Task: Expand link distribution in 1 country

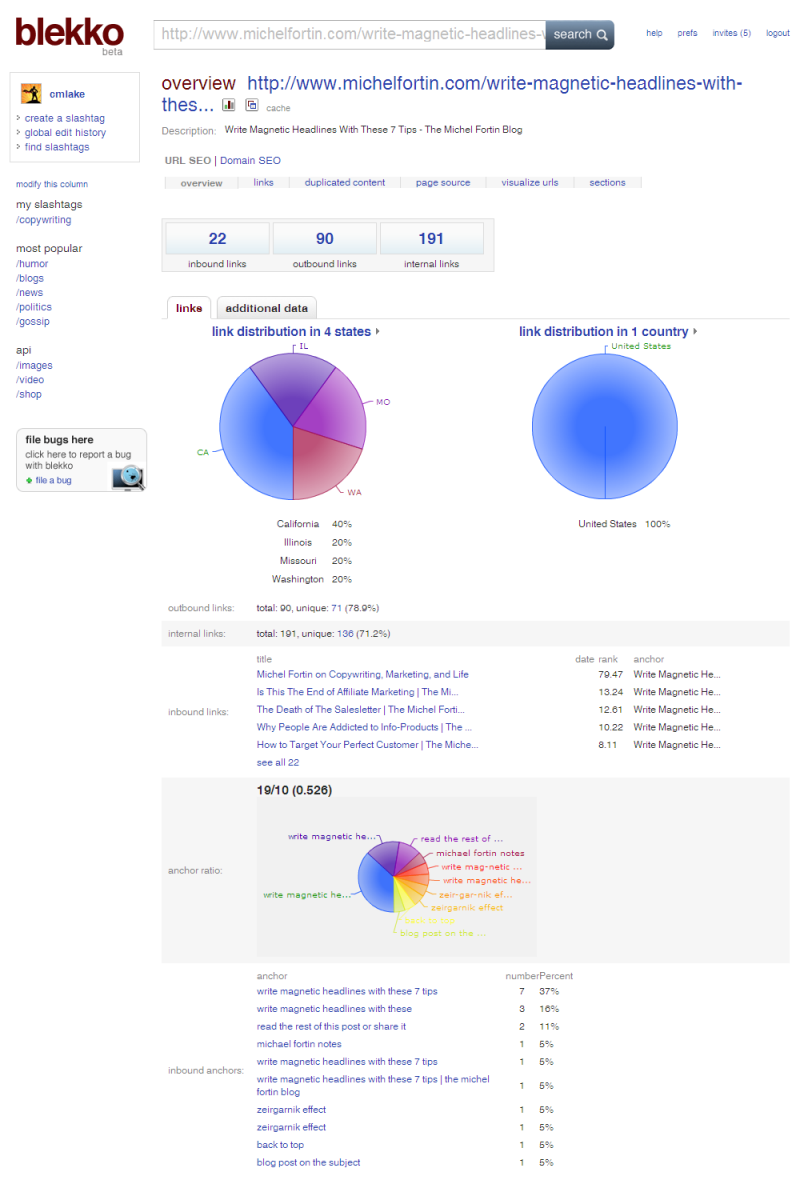Action: tap(608, 331)
